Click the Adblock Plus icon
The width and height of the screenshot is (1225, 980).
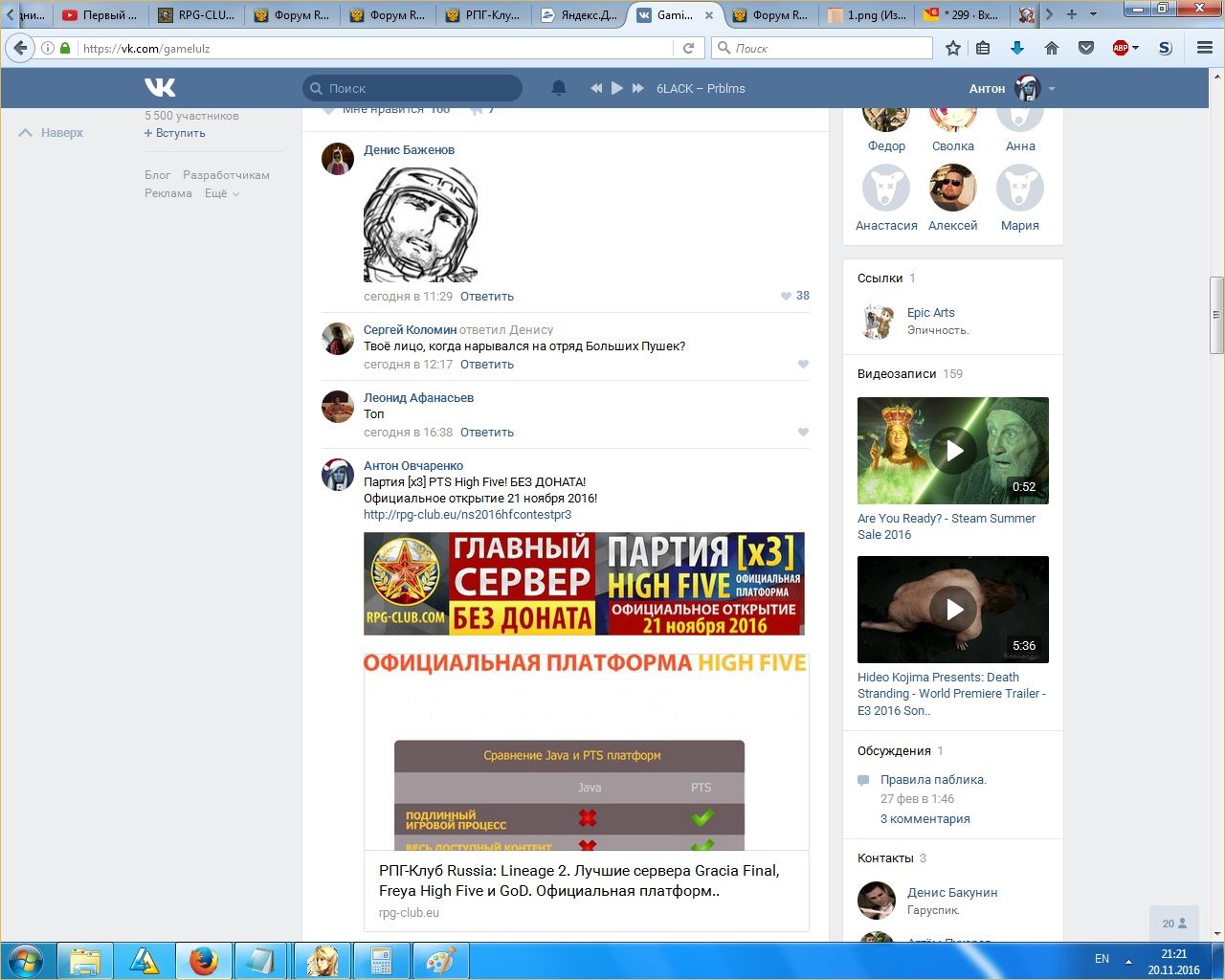pos(1121,48)
